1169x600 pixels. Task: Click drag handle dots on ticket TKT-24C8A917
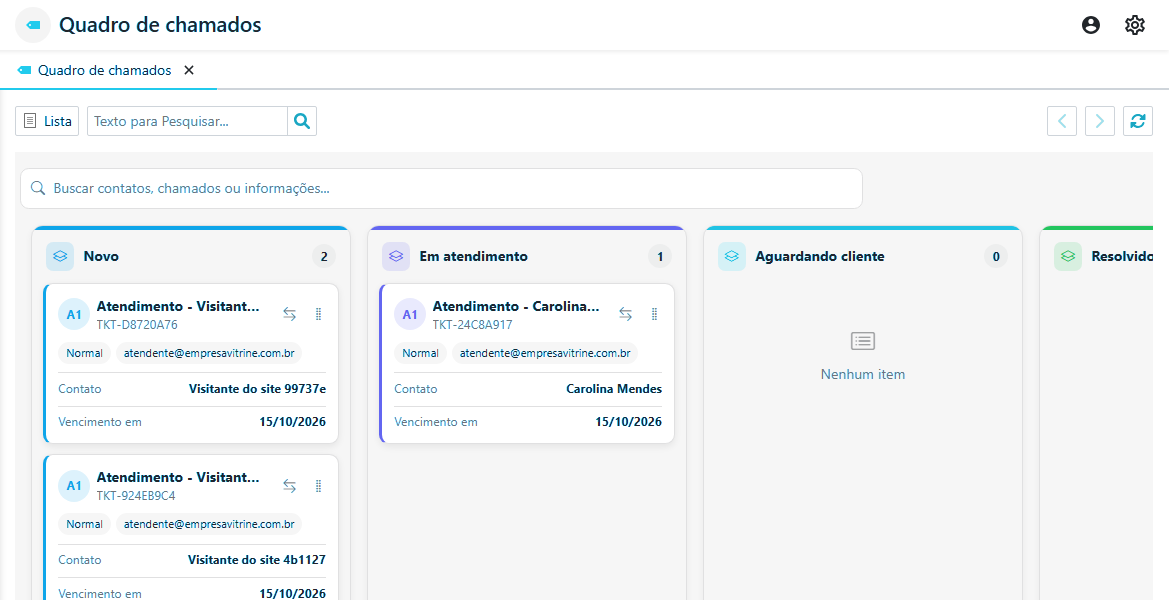pyautogui.click(x=655, y=315)
